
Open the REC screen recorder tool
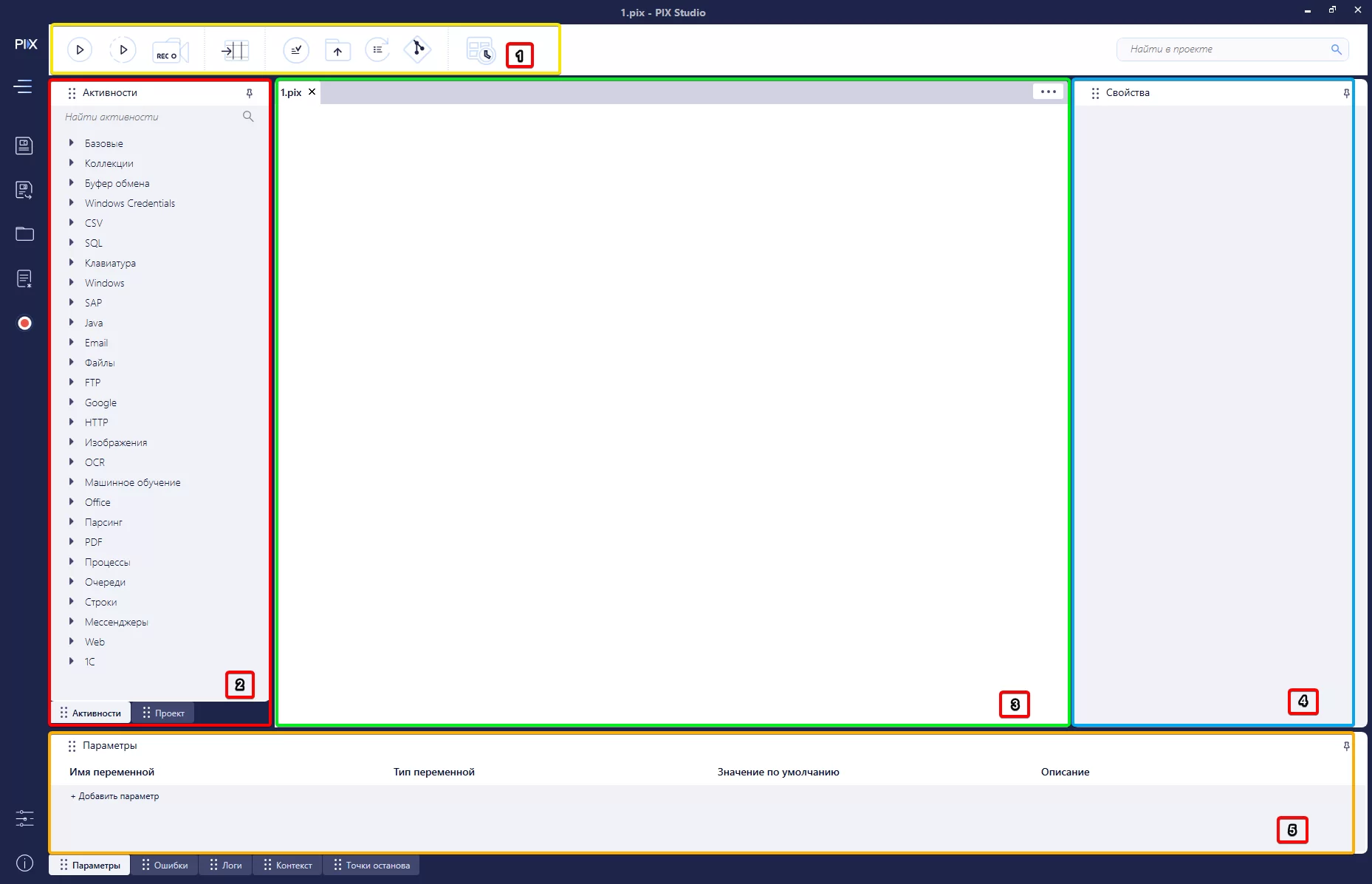pos(171,50)
